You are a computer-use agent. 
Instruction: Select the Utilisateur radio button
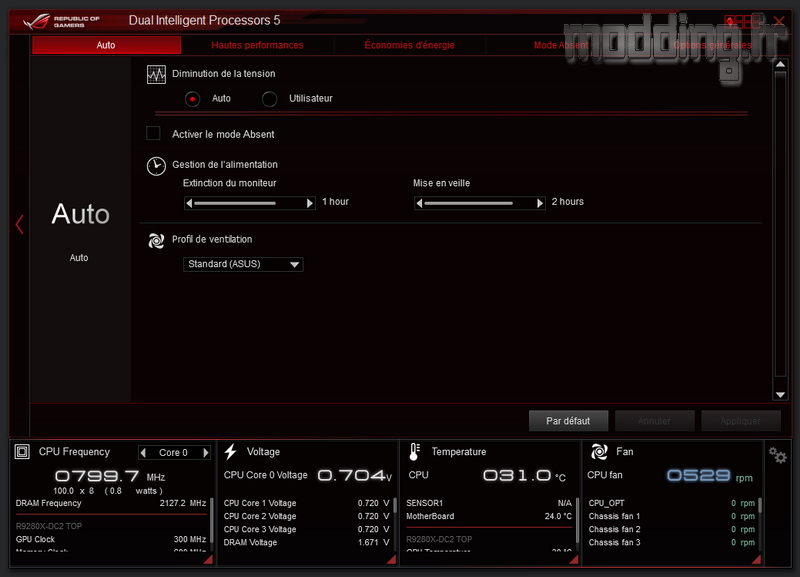pos(269,99)
